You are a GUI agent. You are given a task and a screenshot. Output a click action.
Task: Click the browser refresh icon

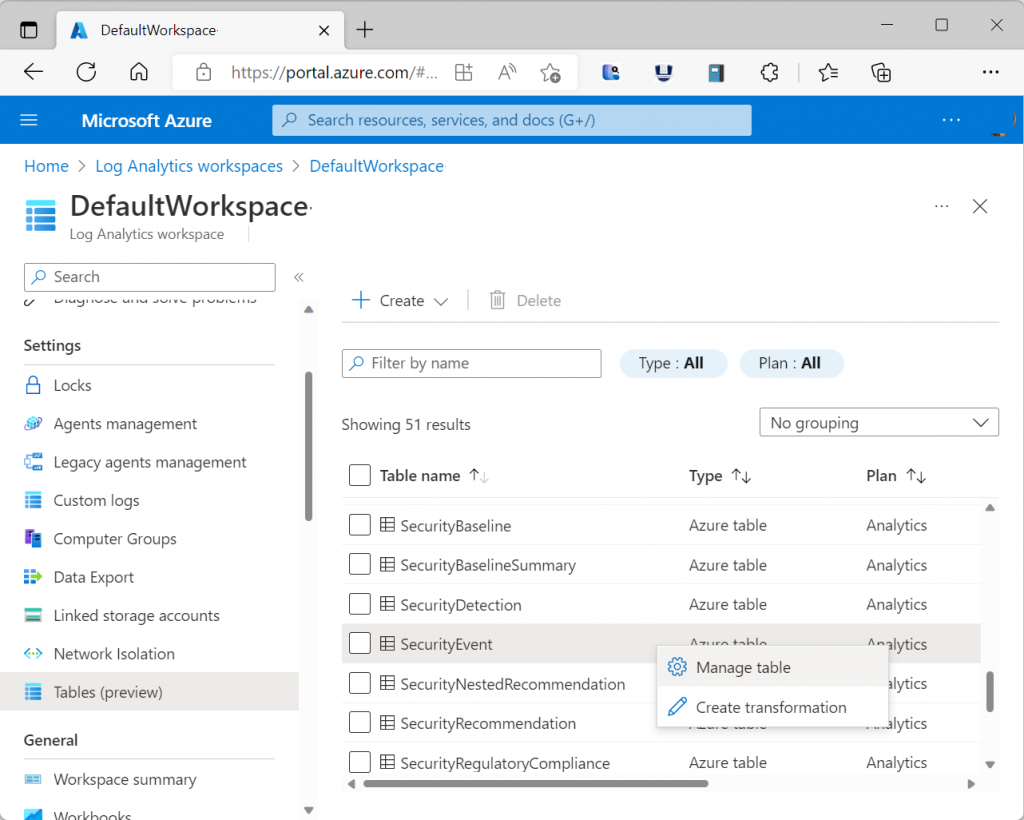point(86,72)
